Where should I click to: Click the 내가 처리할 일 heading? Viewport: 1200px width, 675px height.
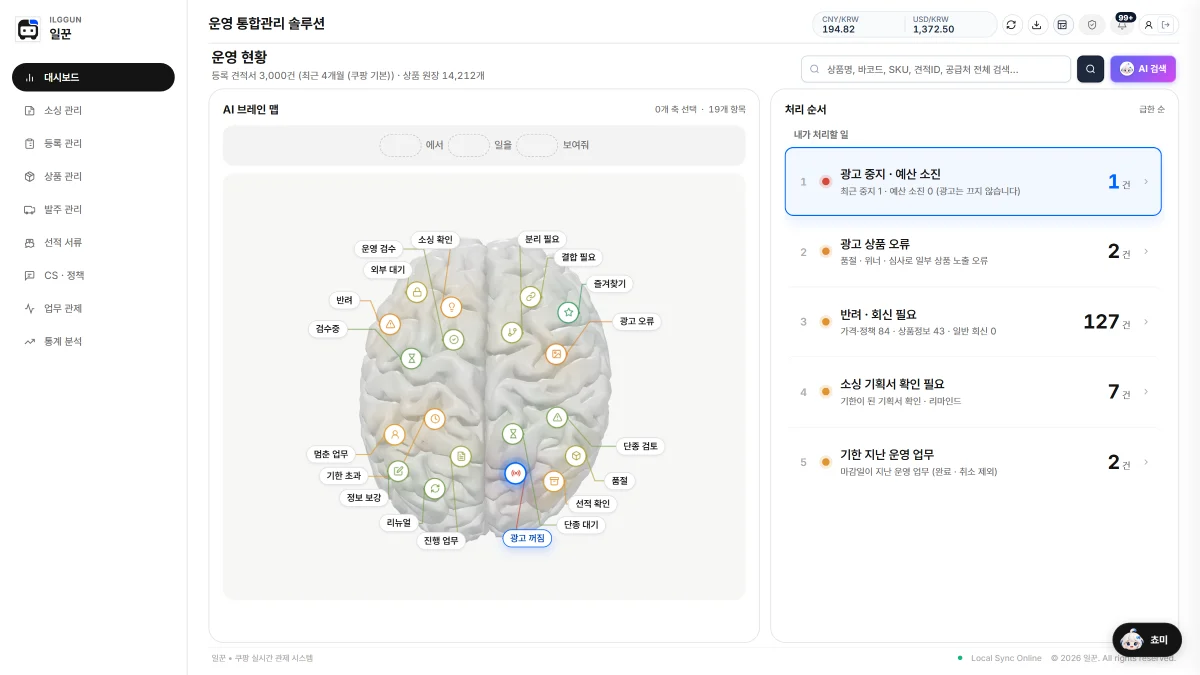click(821, 134)
